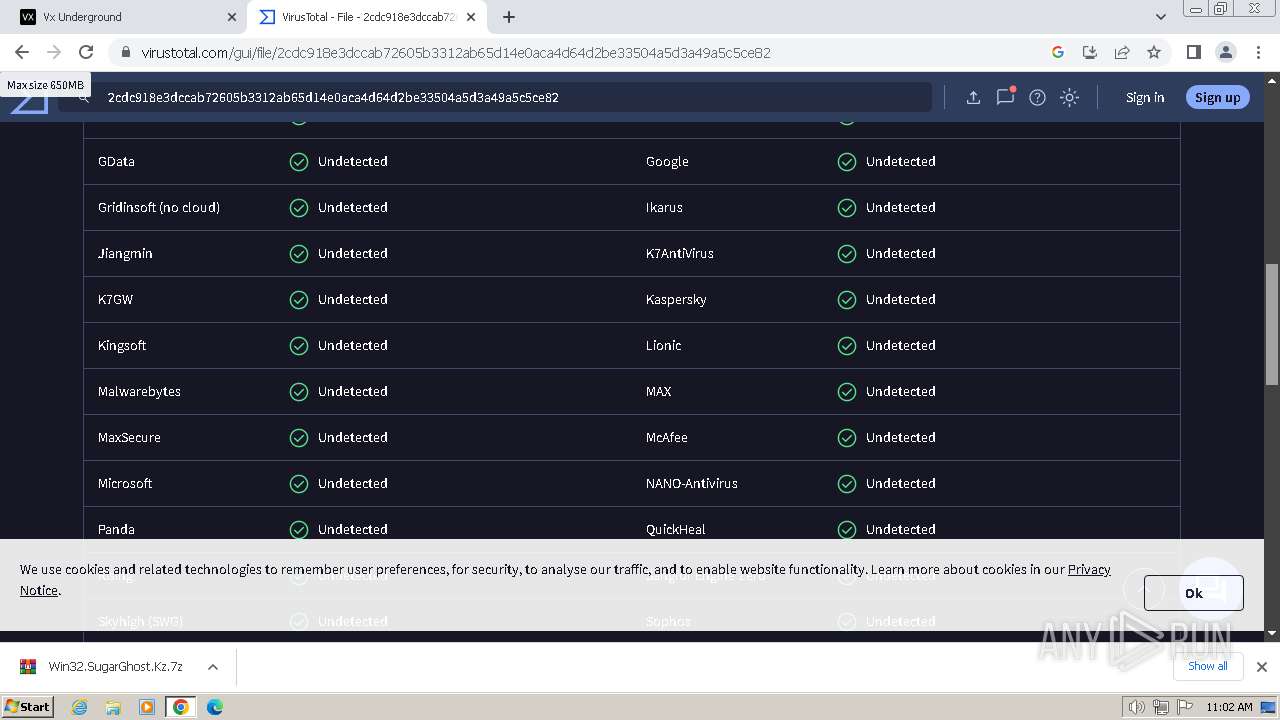Click the Kingsoft vendor name
Viewport: 1280px width, 720px height.
click(x=122, y=345)
